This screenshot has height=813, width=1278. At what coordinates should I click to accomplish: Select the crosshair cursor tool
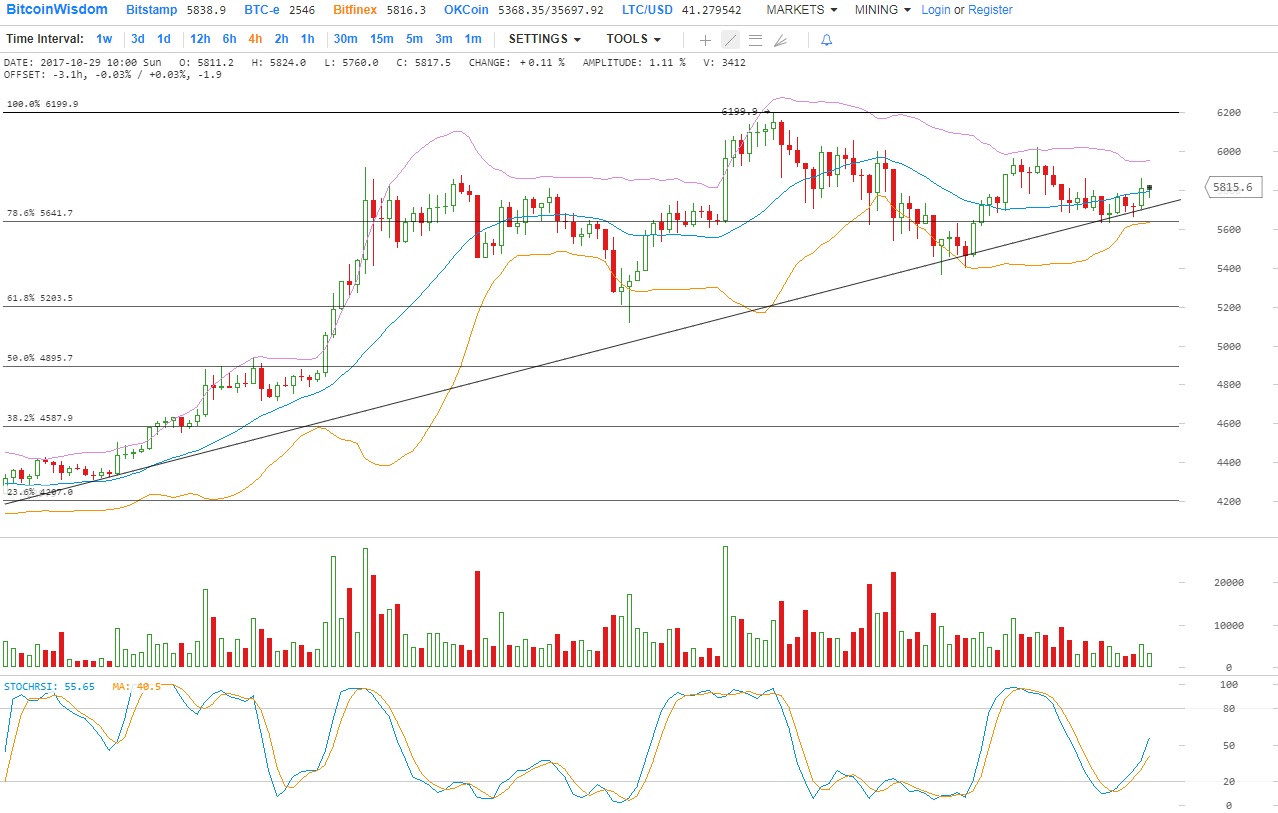tap(705, 40)
